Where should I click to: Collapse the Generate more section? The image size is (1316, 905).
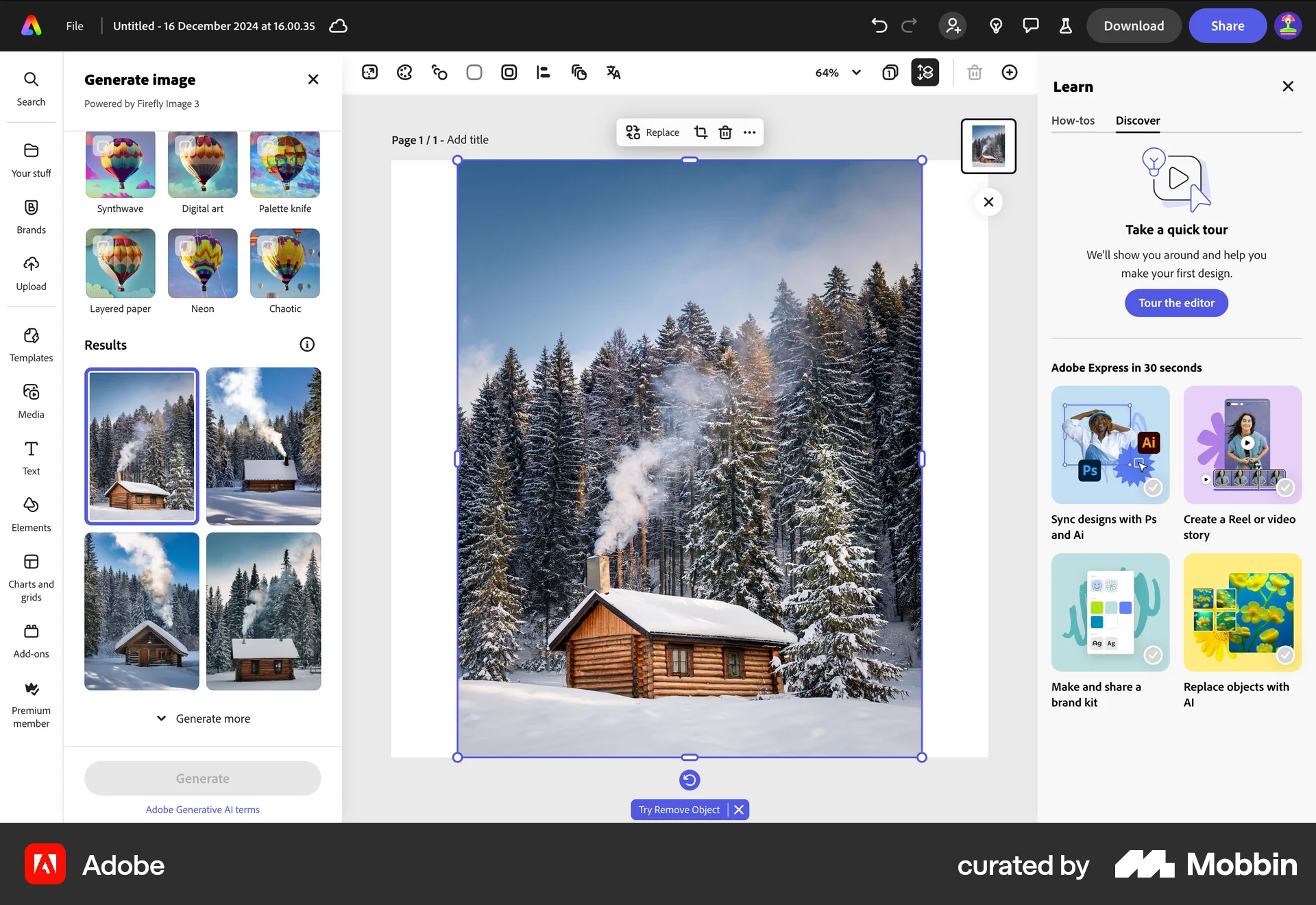[x=202, y=718]
